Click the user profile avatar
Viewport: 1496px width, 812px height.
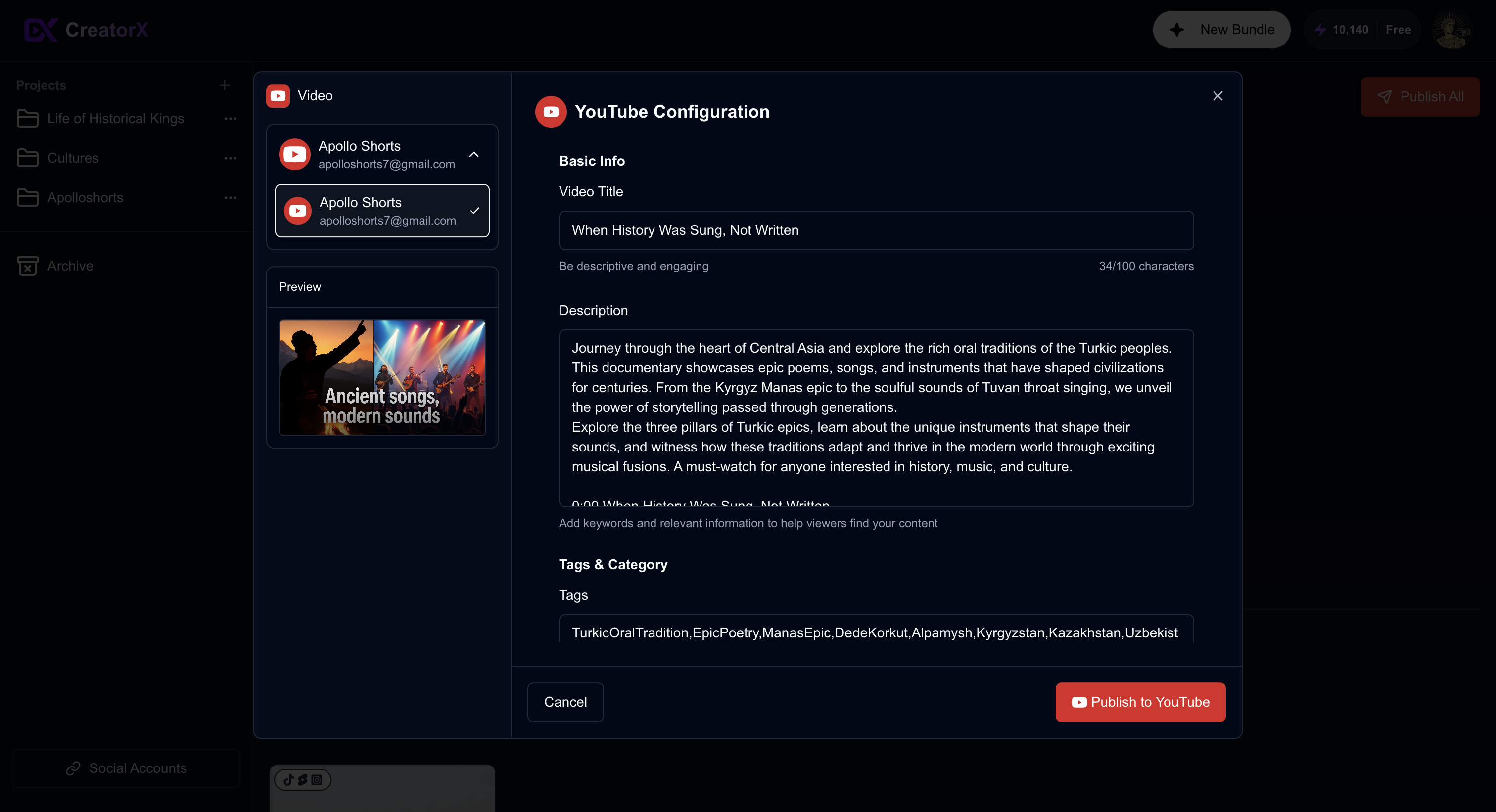(1450, 30)
